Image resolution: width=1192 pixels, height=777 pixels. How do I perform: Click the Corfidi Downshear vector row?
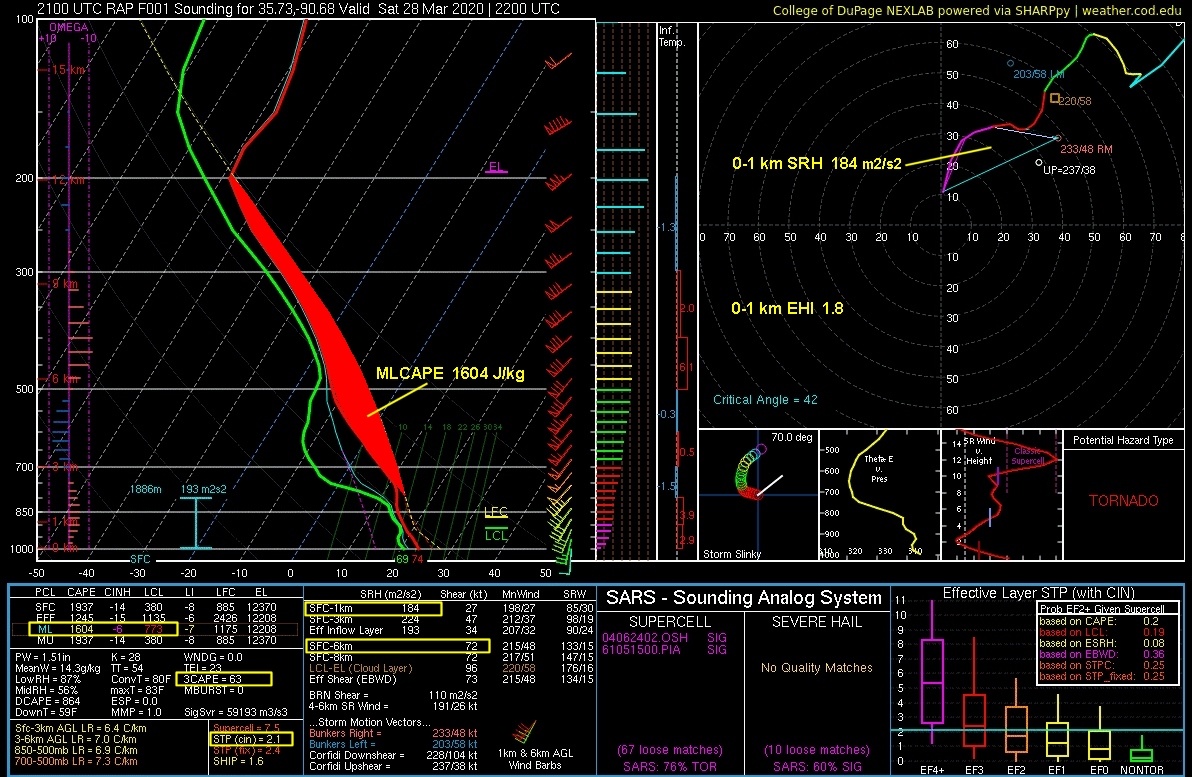click(x=393, y=756)
